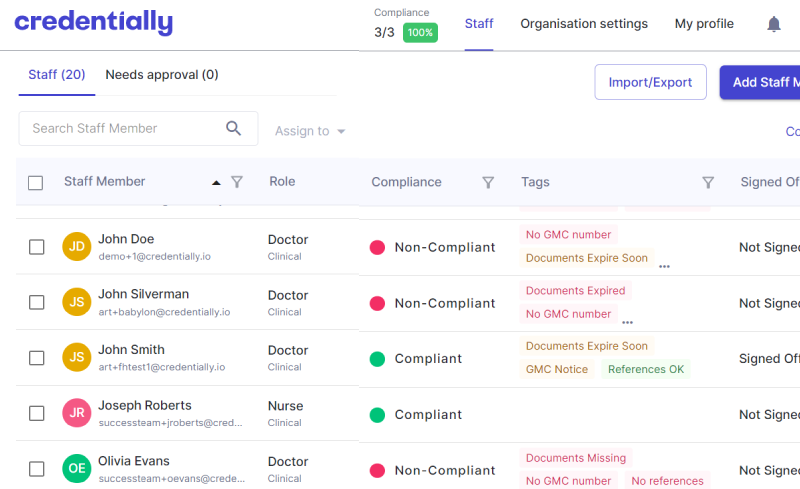The height and width of the screenshot is (489, 800).
Task: Click John Smith's JS avatar
Action: (77, 357)
